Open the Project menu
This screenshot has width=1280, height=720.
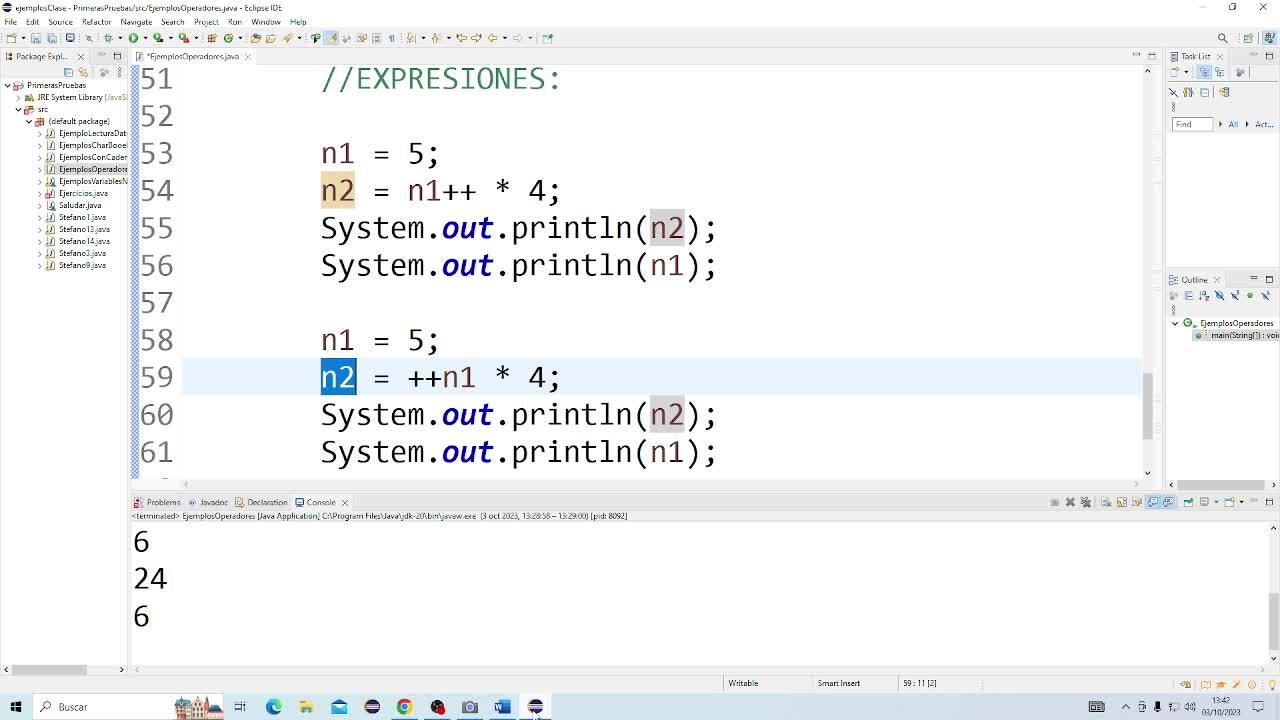[206, 21]
